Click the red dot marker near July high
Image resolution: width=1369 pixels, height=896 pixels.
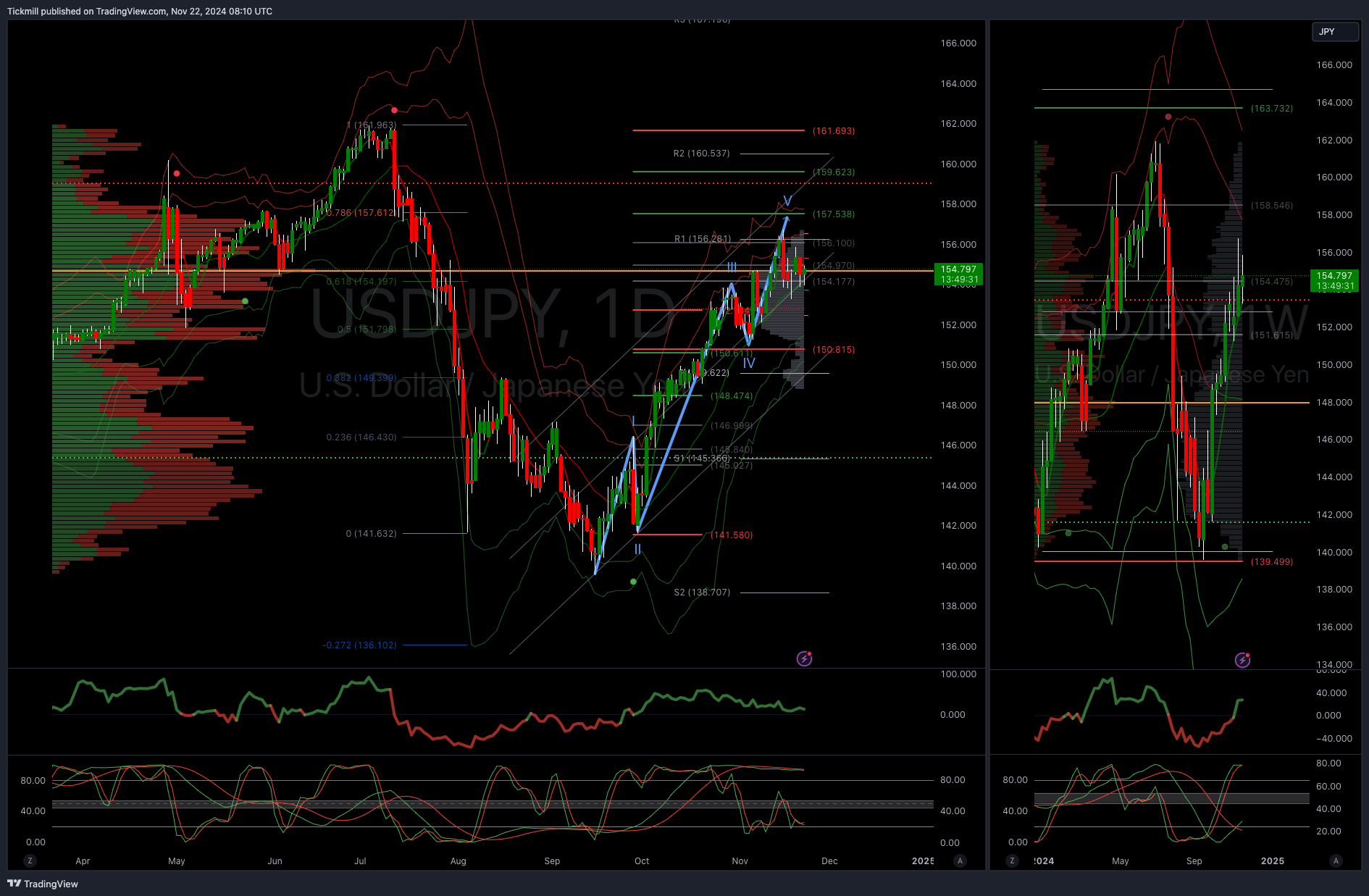394,110
